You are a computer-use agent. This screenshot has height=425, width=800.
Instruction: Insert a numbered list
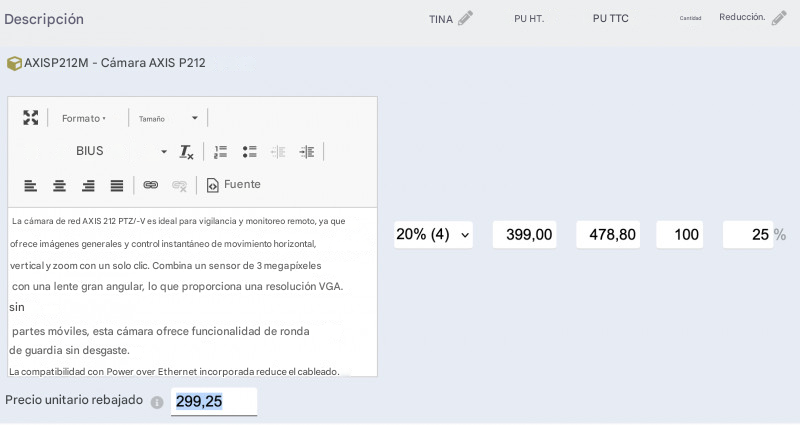pos(220,152)
